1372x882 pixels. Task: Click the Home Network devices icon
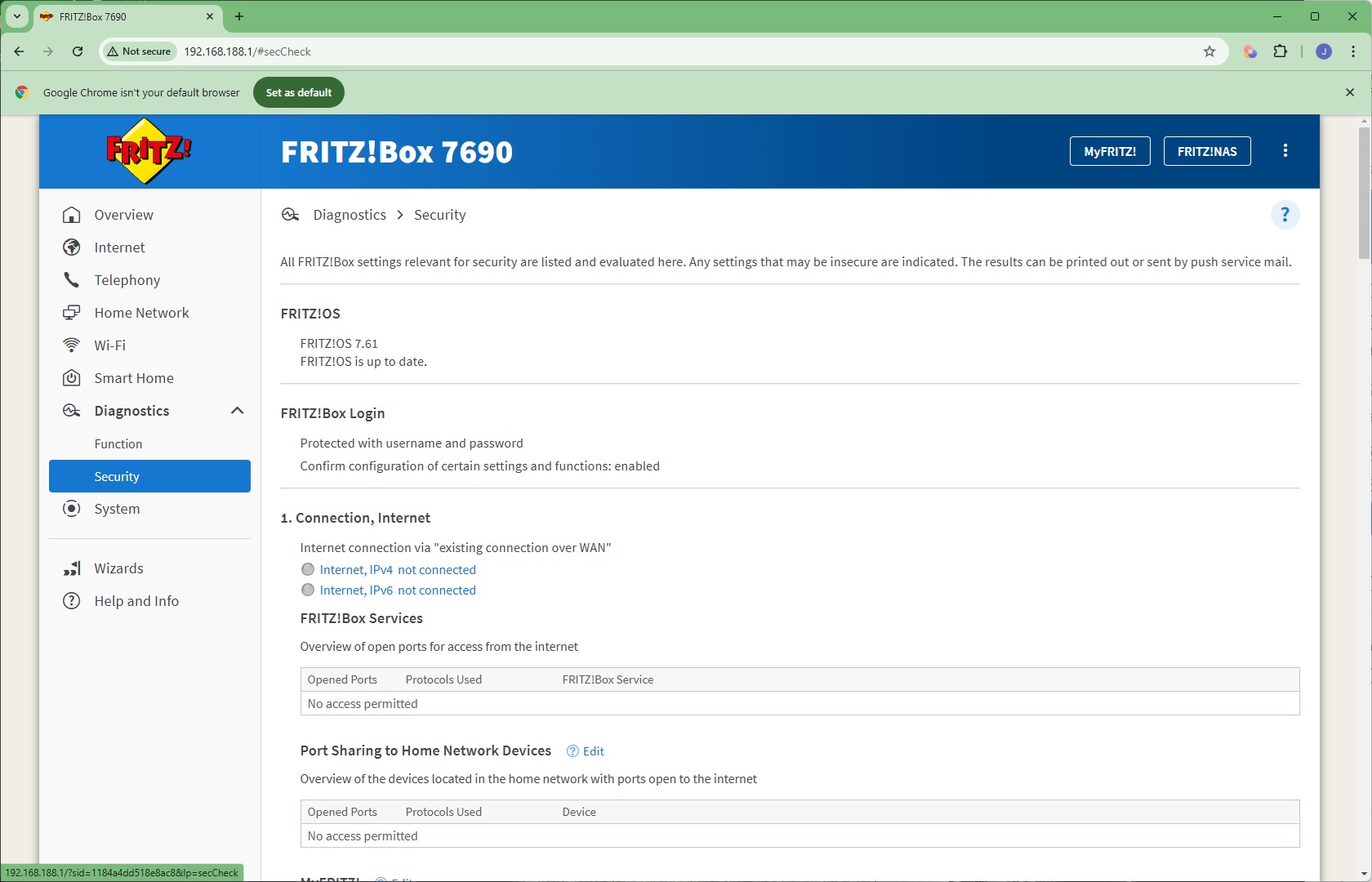click(x=72, y=313)
